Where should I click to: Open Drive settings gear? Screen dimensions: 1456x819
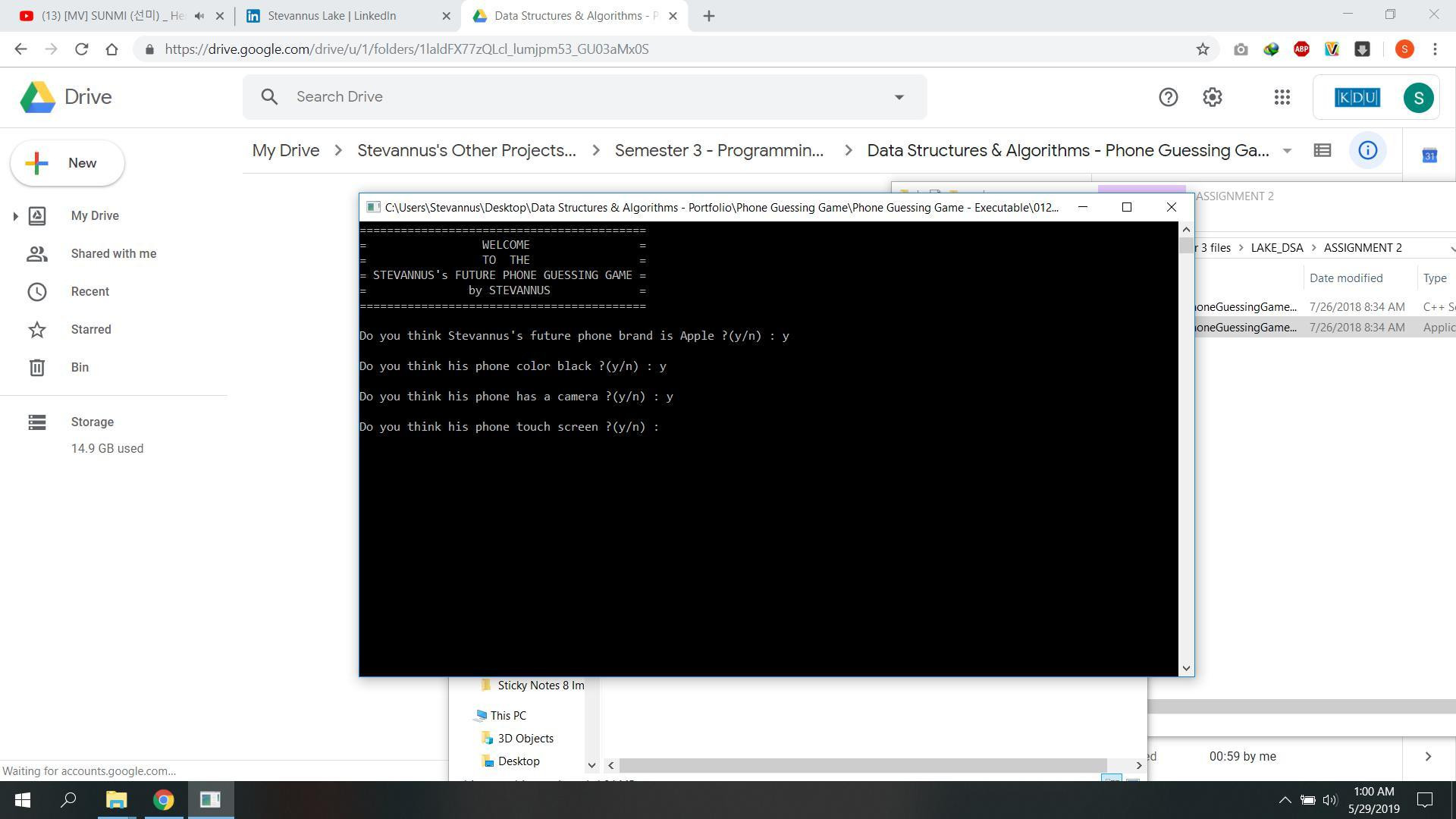(x=1212, y=97)
